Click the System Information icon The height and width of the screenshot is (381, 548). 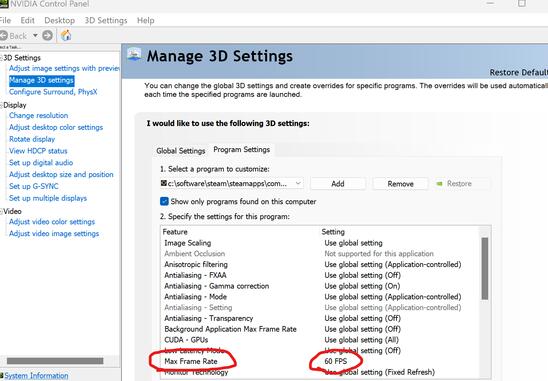point(2,376)
